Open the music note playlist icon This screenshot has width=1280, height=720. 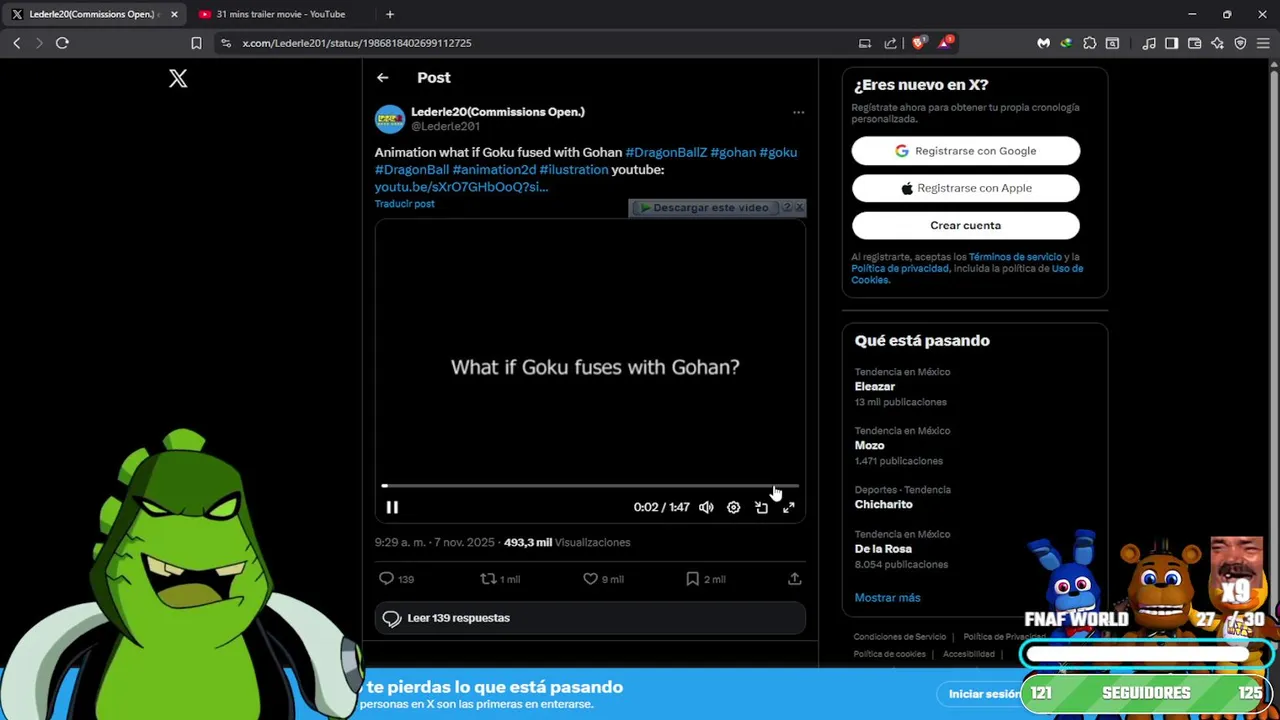(1149, 43)
